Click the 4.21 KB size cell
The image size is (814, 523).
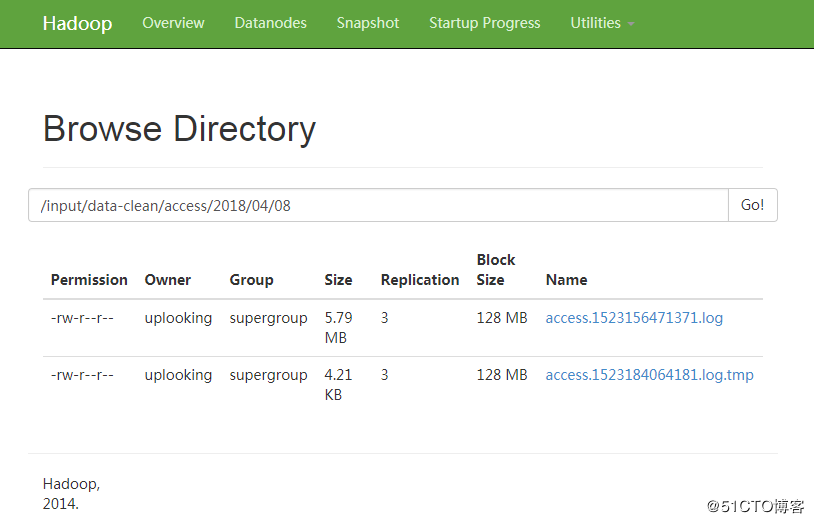click(x=338, y=385)
